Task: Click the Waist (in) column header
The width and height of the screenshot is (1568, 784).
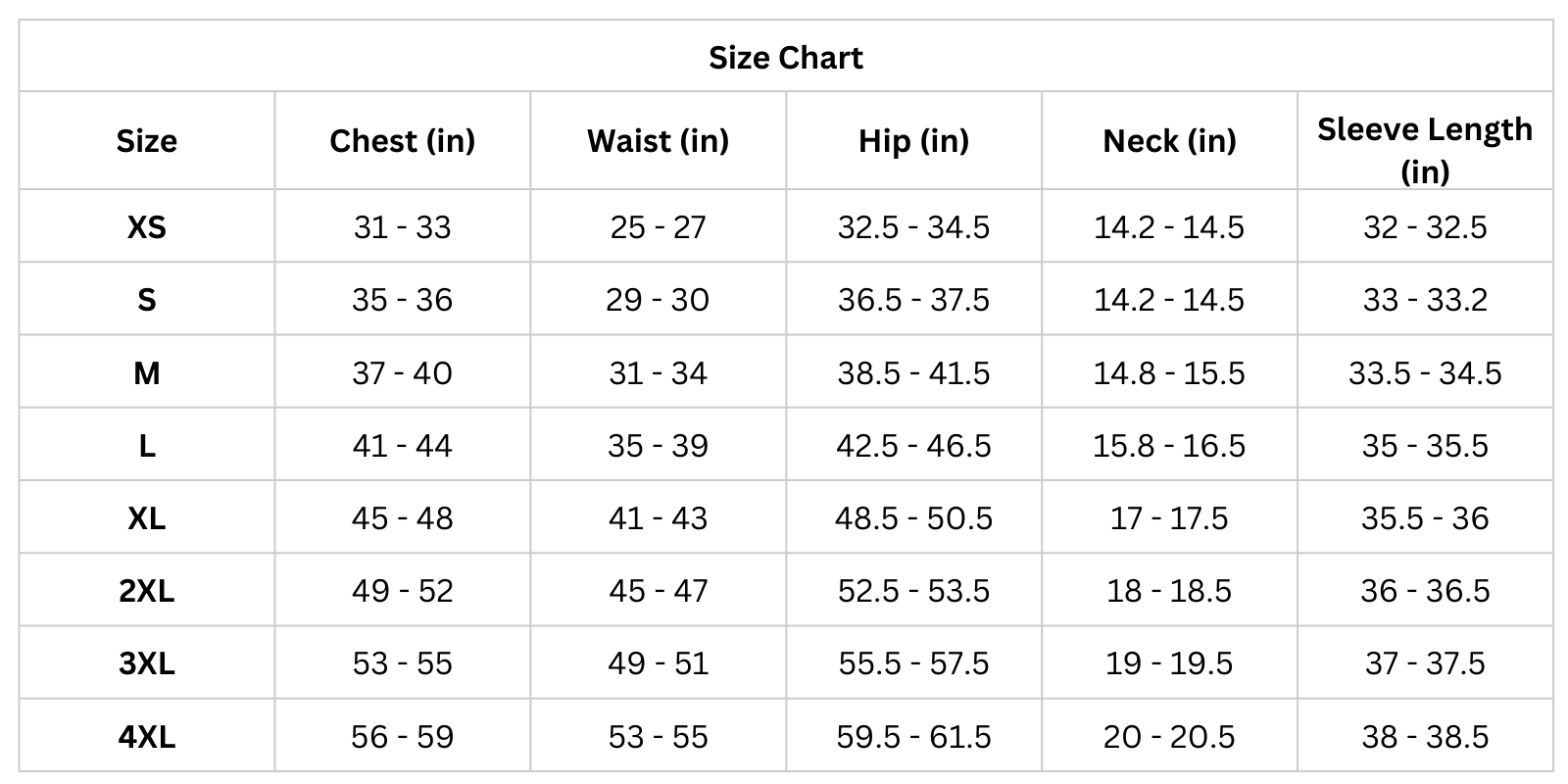Action: pyautogui.click(x=658, y=141)
